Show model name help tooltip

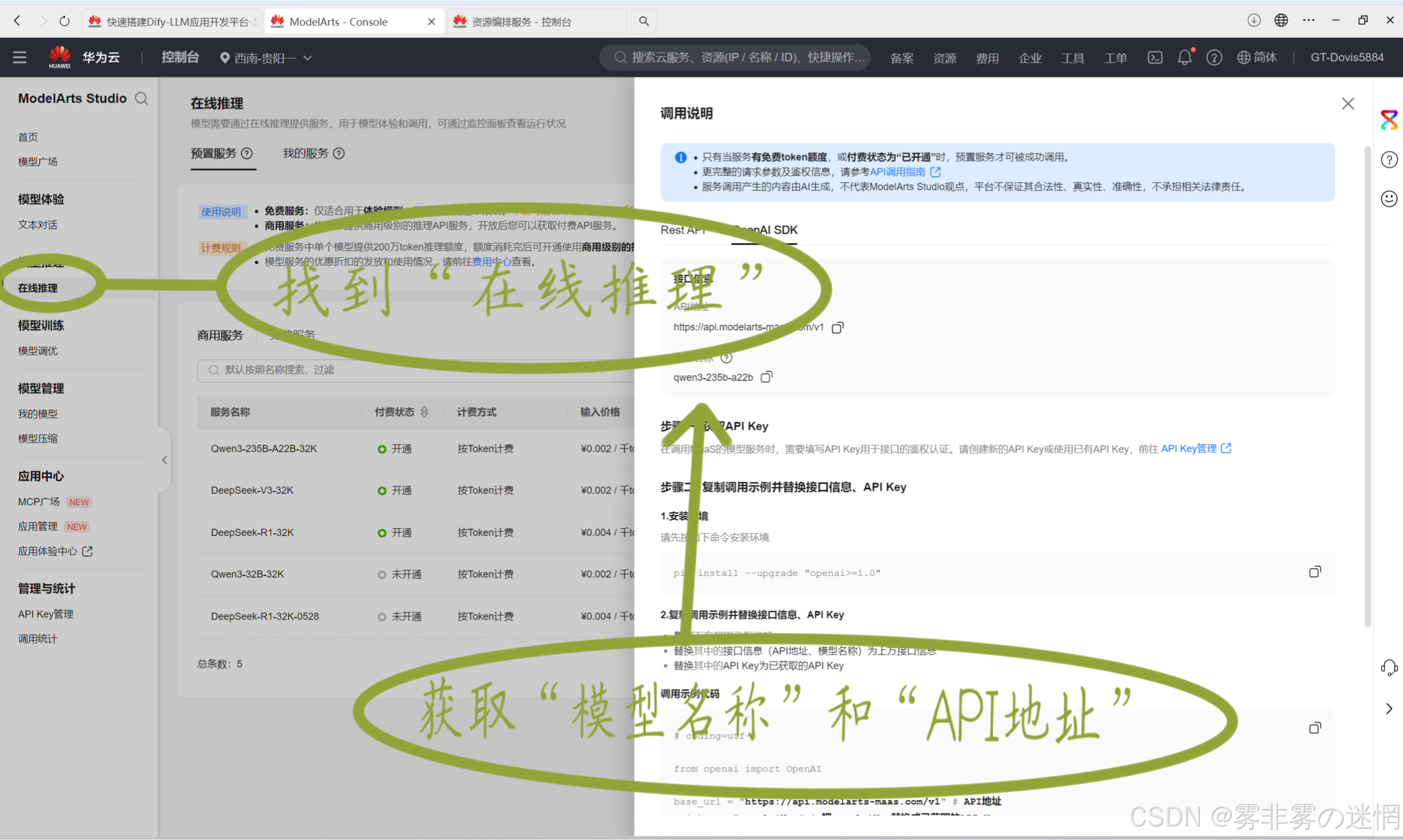[x=726, y=358]
